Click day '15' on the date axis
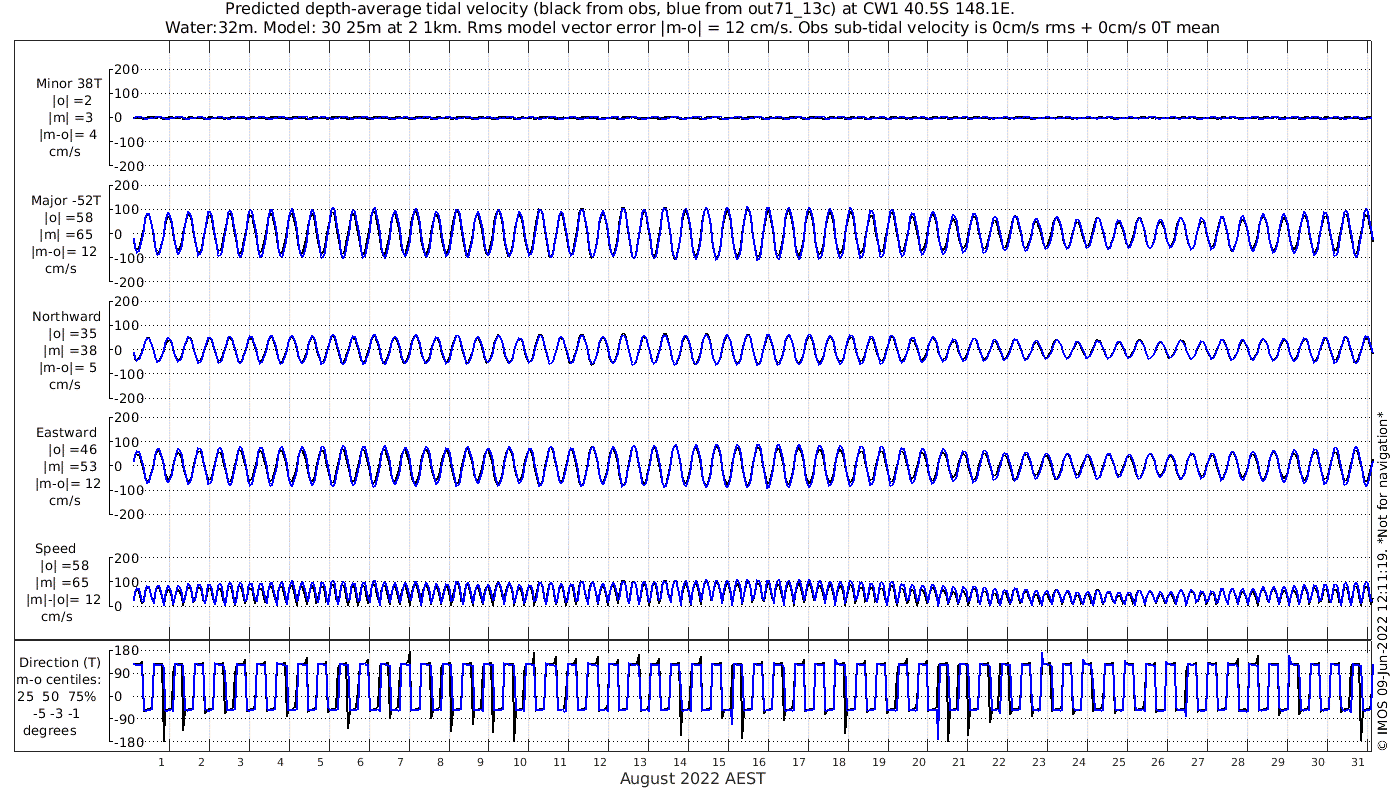 pos(720,762)
